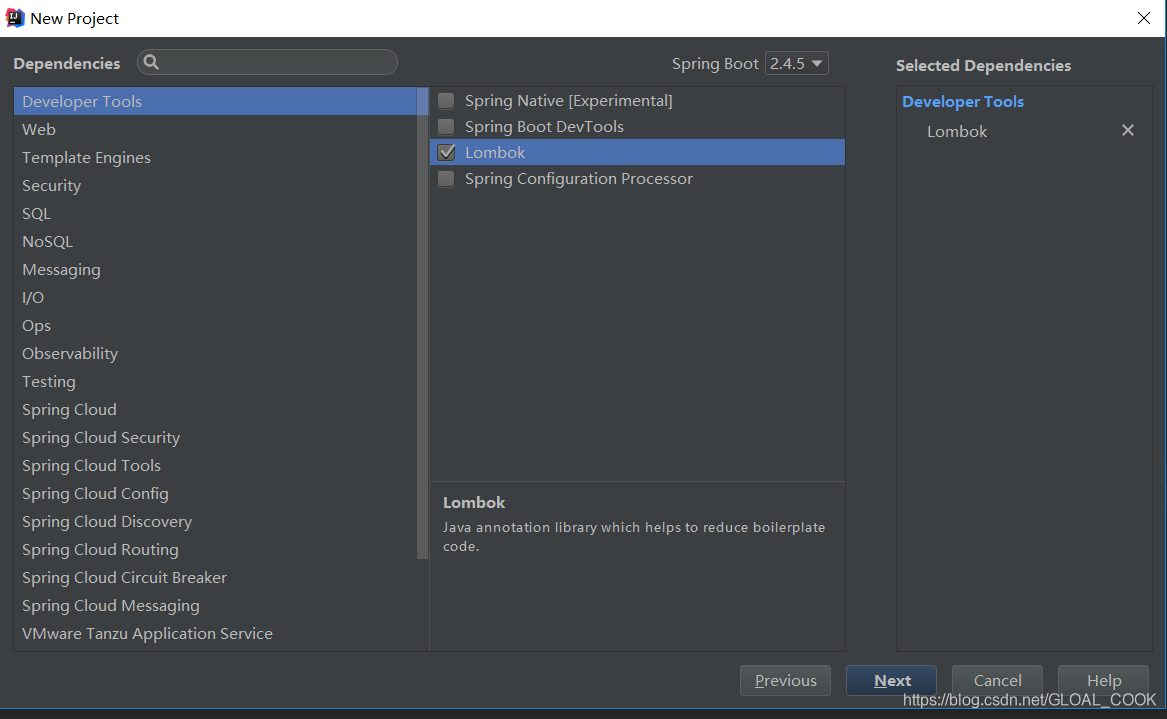
Task: Click the Spring Configuration Processor label
Action: click(x=578, y=179)
